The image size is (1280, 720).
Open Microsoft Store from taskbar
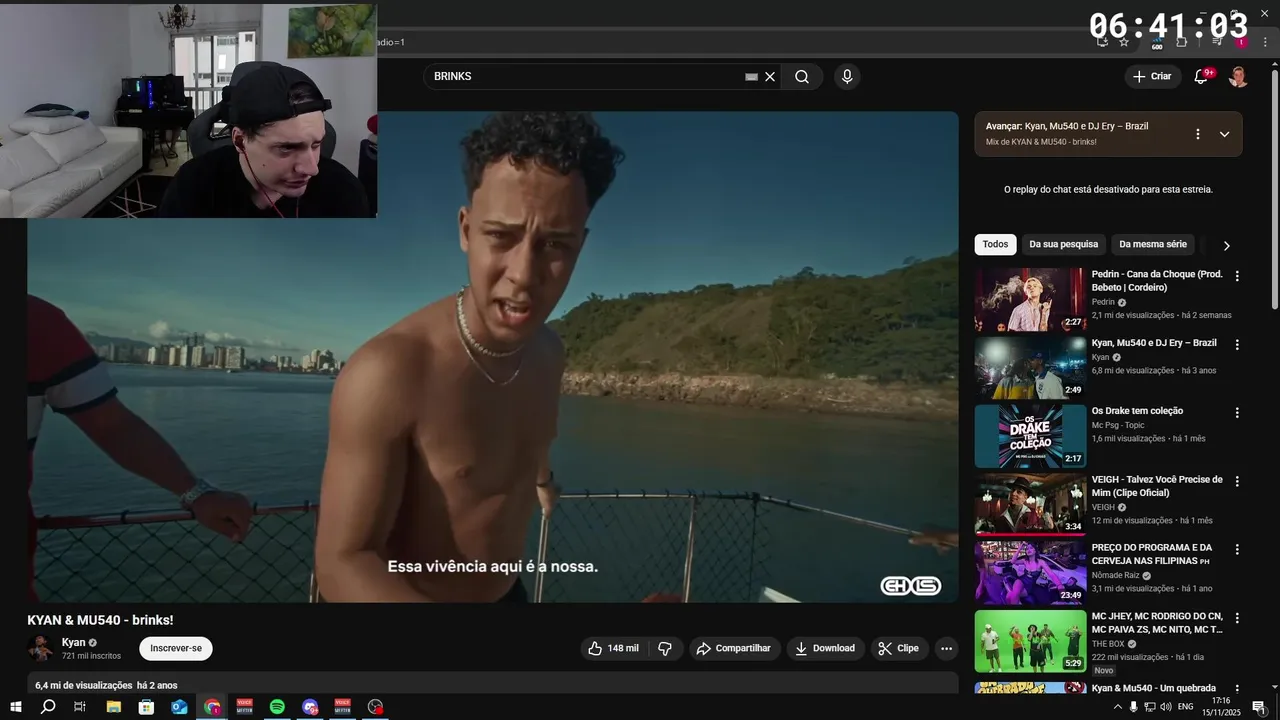tap(146, 707)
